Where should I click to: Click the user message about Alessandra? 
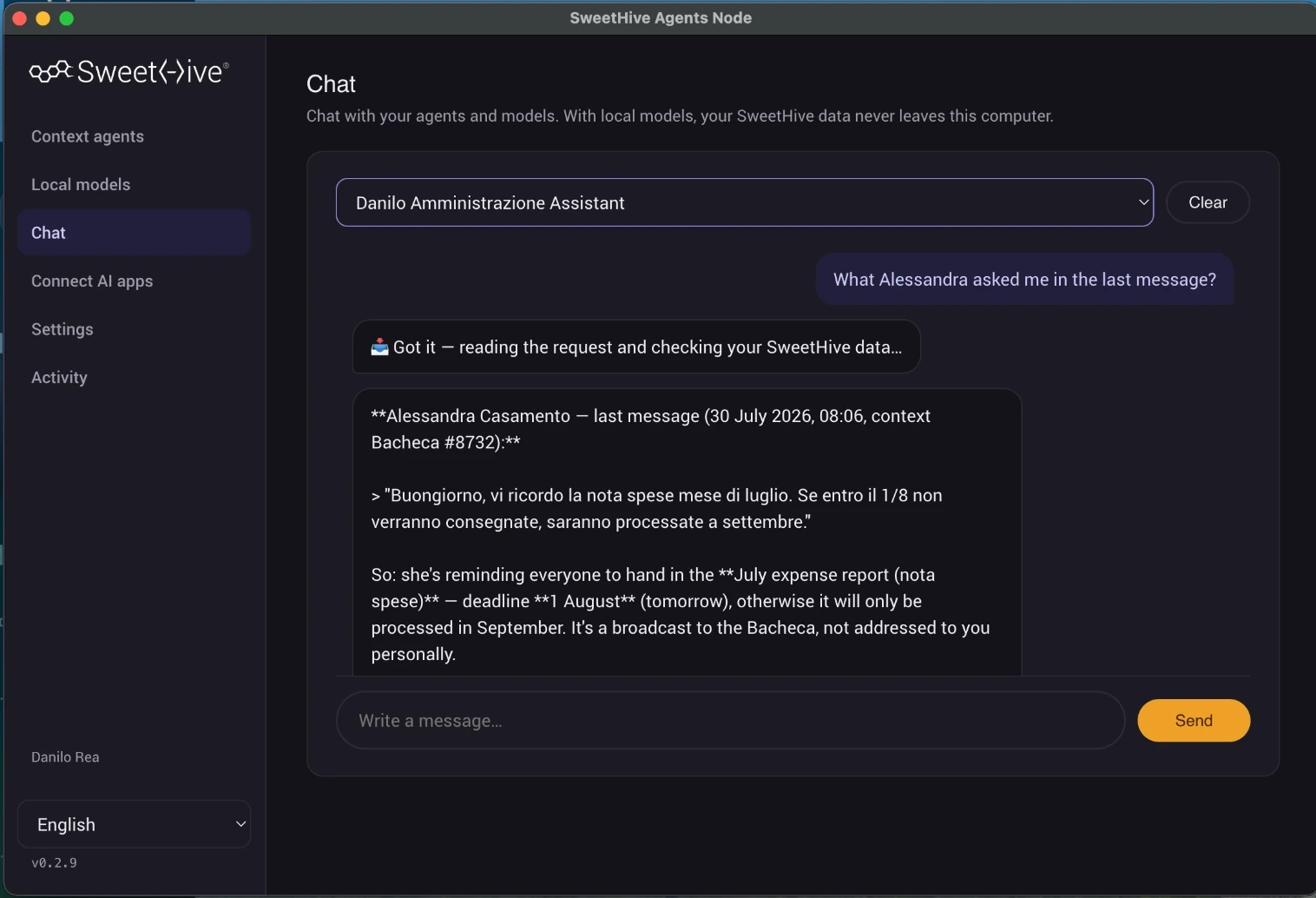point(1024,280)
